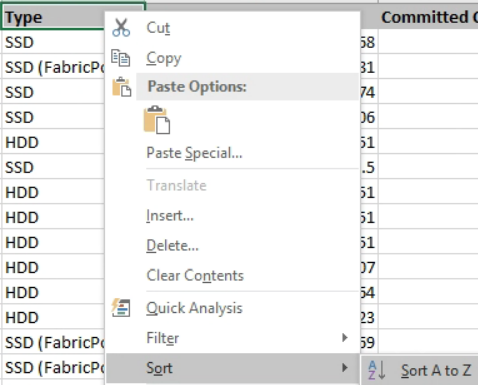Choose the large Paste clipboard button
Screen dimensions: 478x385
157,120
